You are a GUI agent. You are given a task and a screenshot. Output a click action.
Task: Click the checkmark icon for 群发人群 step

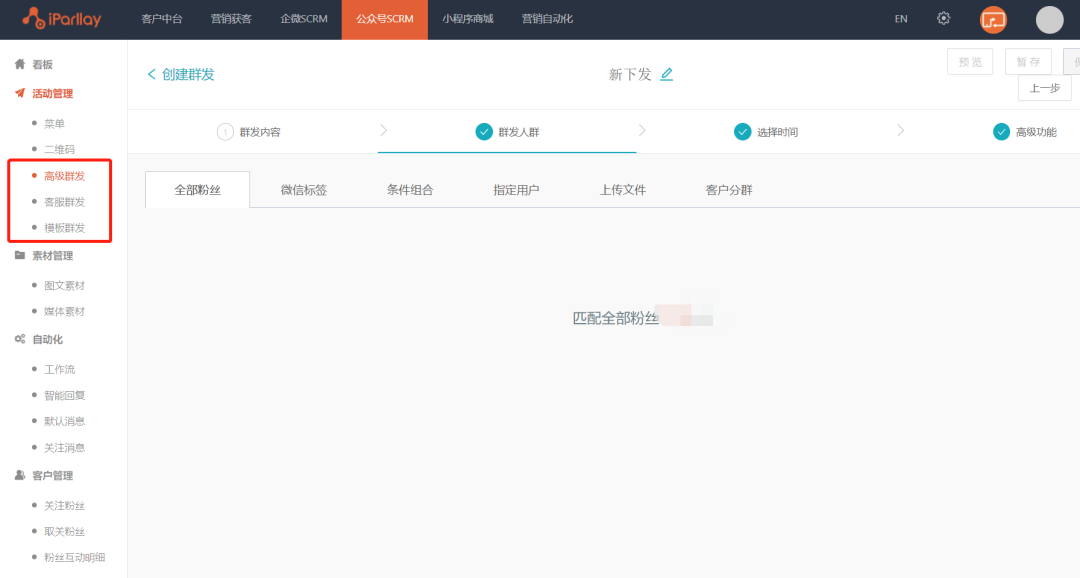point(484,132)
